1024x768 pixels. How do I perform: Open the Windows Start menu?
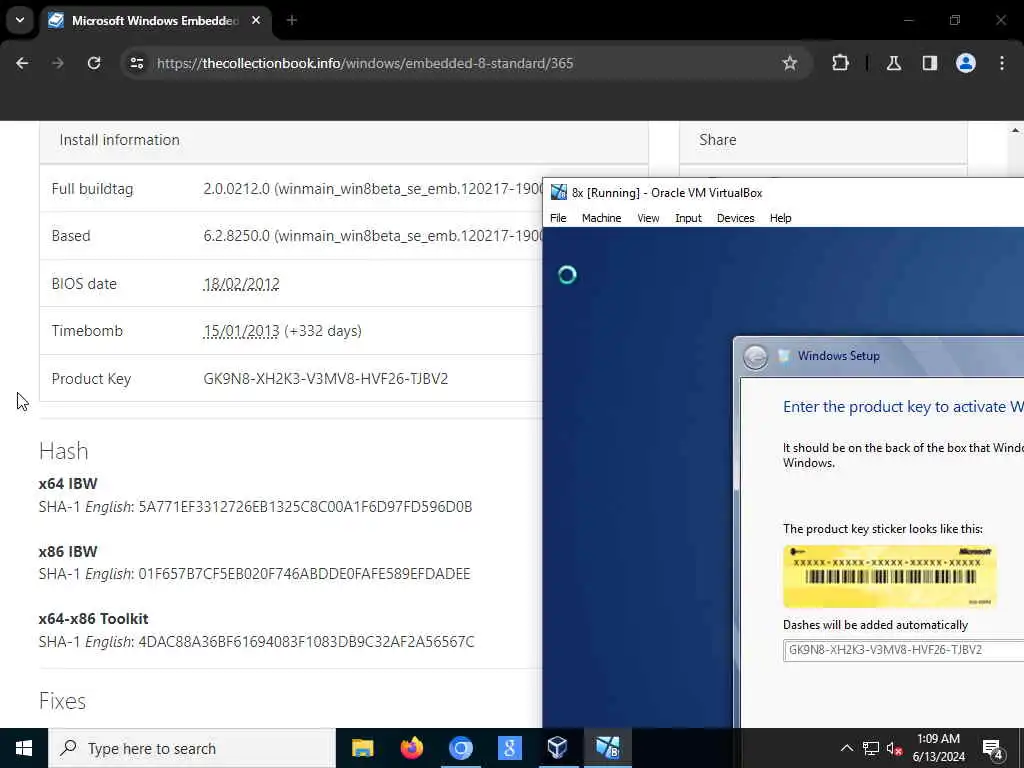[24, 748]
